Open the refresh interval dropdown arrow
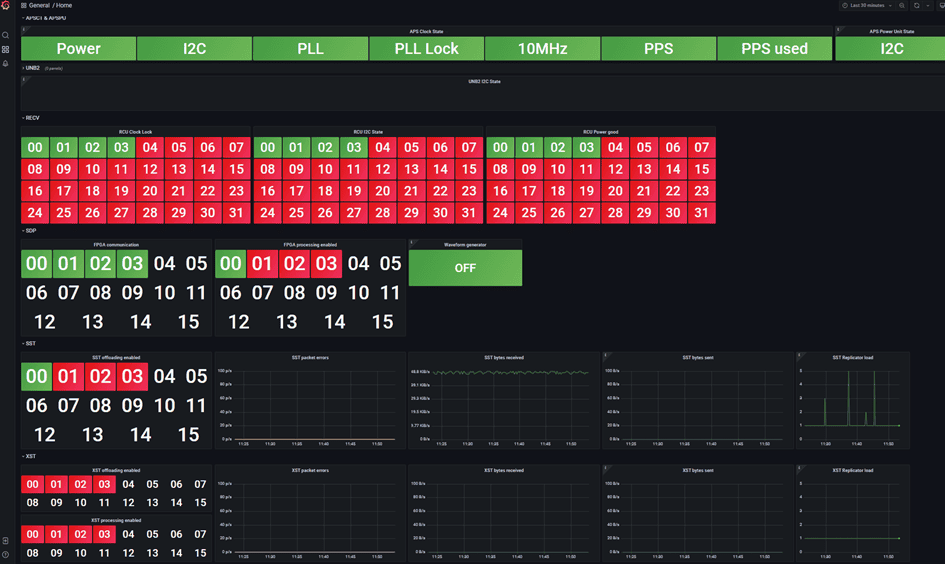Viewport: 945px width, 564px height. click(x=928, y=5)
